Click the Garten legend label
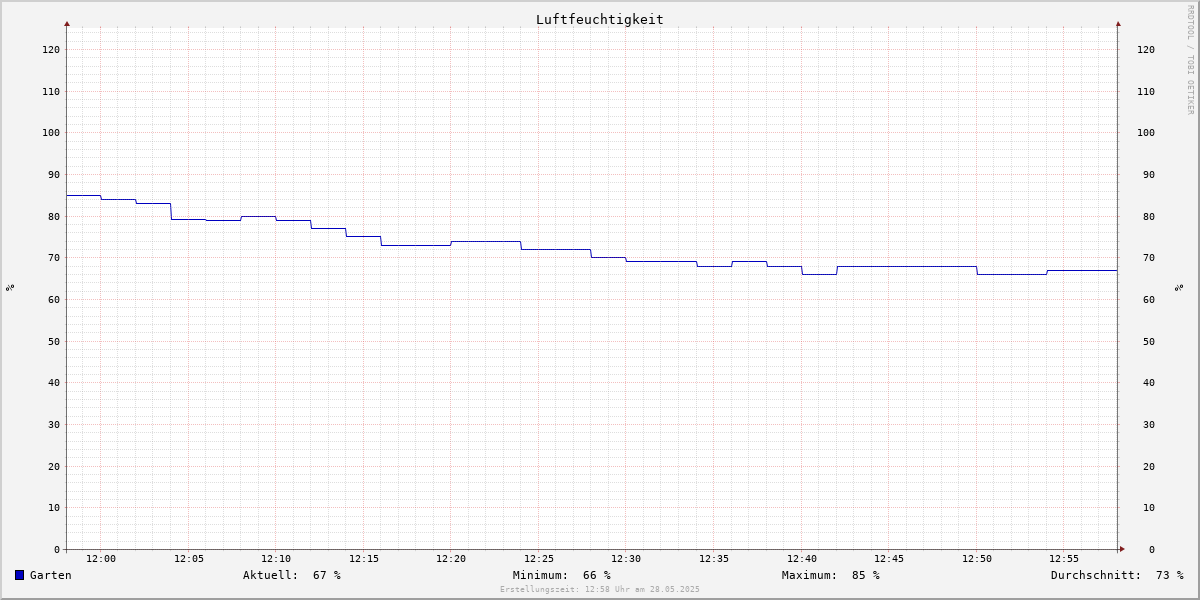Image resolution: width=1200 pixels, height=600 pixels. pyautogui.click(x=51, y=575)
